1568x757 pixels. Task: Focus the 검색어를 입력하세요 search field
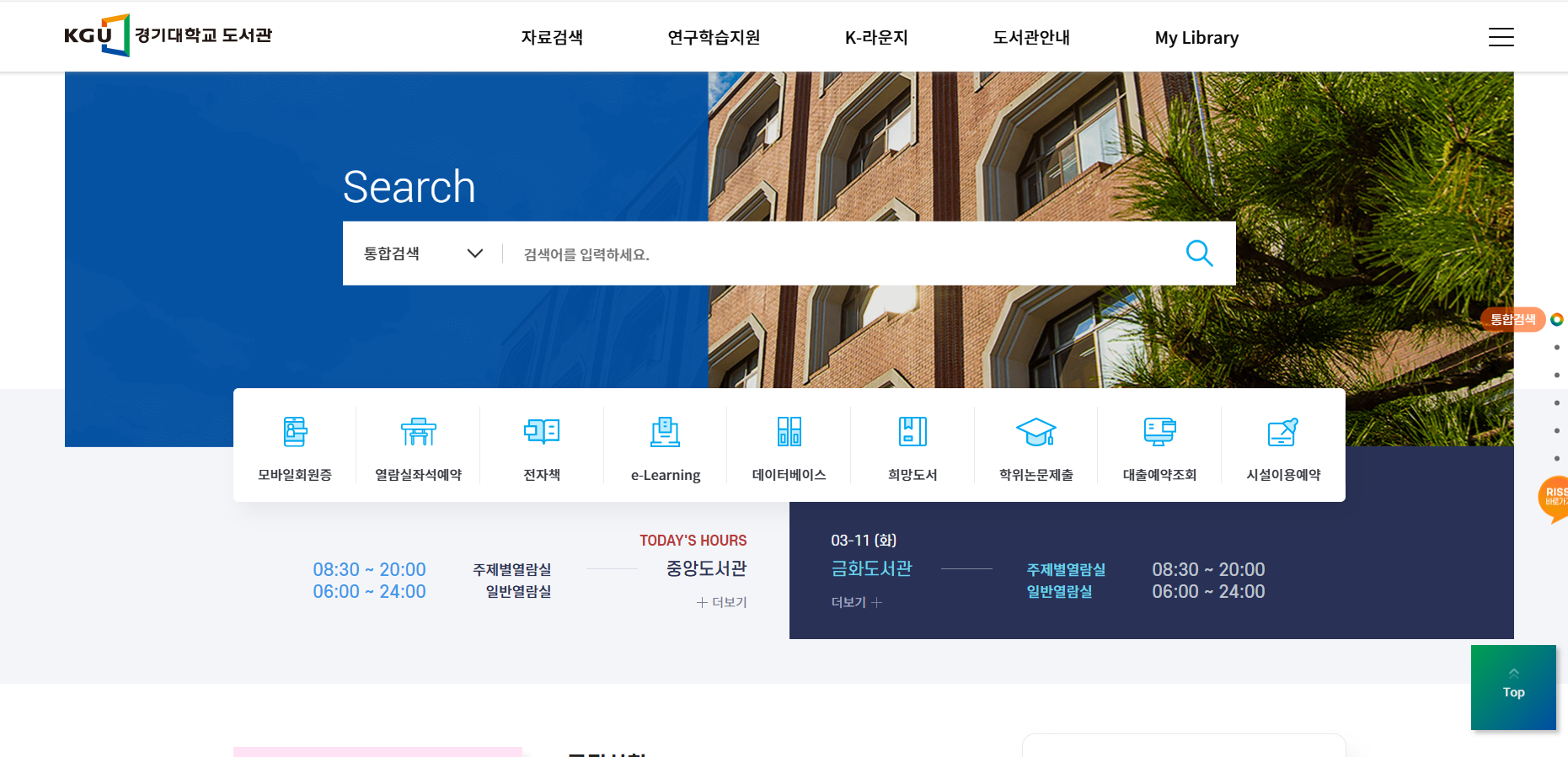point(843,254)
